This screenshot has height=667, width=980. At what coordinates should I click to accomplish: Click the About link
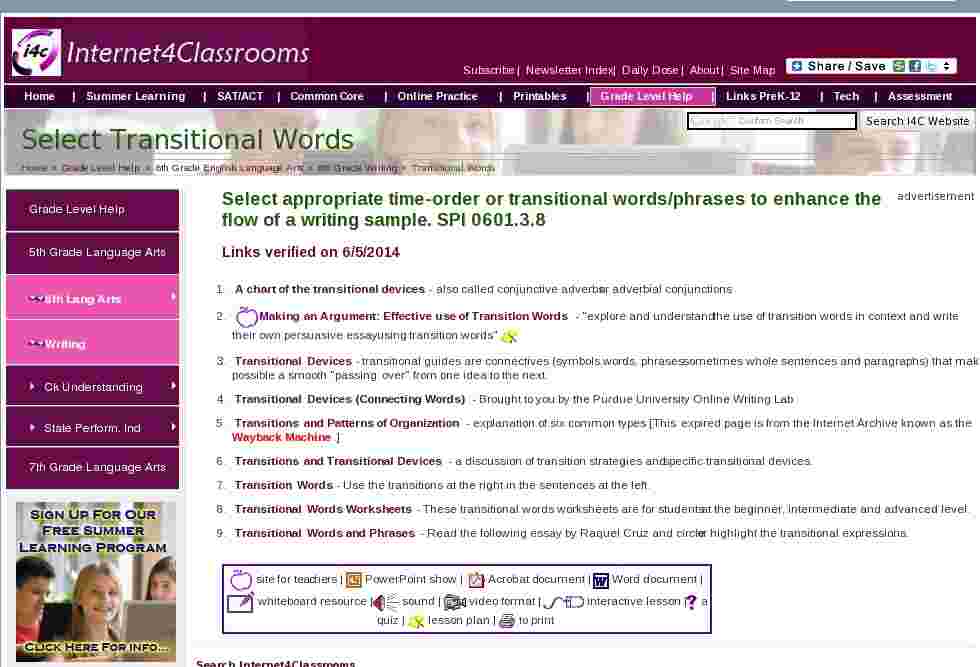point(704,70)
